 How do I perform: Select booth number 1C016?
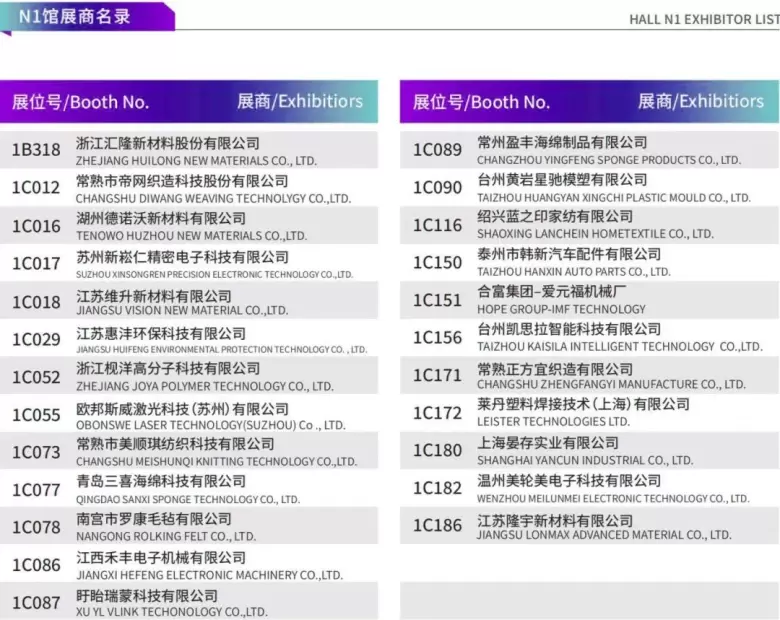(x=36, y=226)
